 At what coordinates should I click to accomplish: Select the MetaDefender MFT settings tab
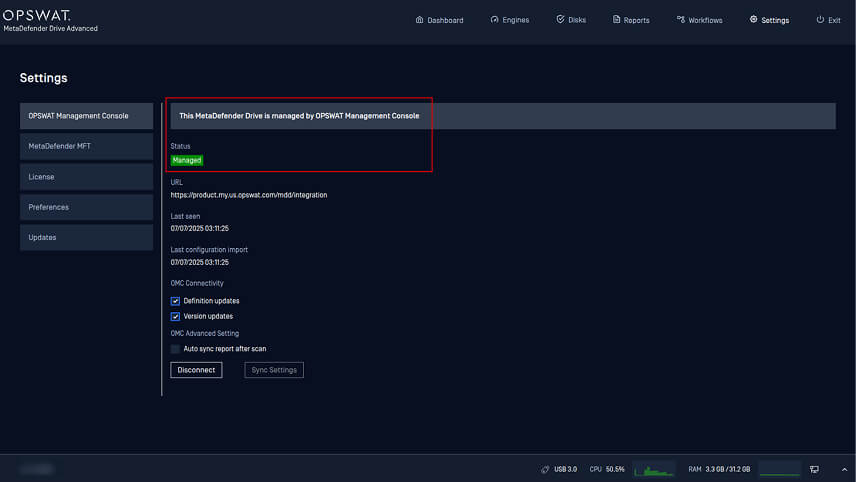tap(86, 146)
